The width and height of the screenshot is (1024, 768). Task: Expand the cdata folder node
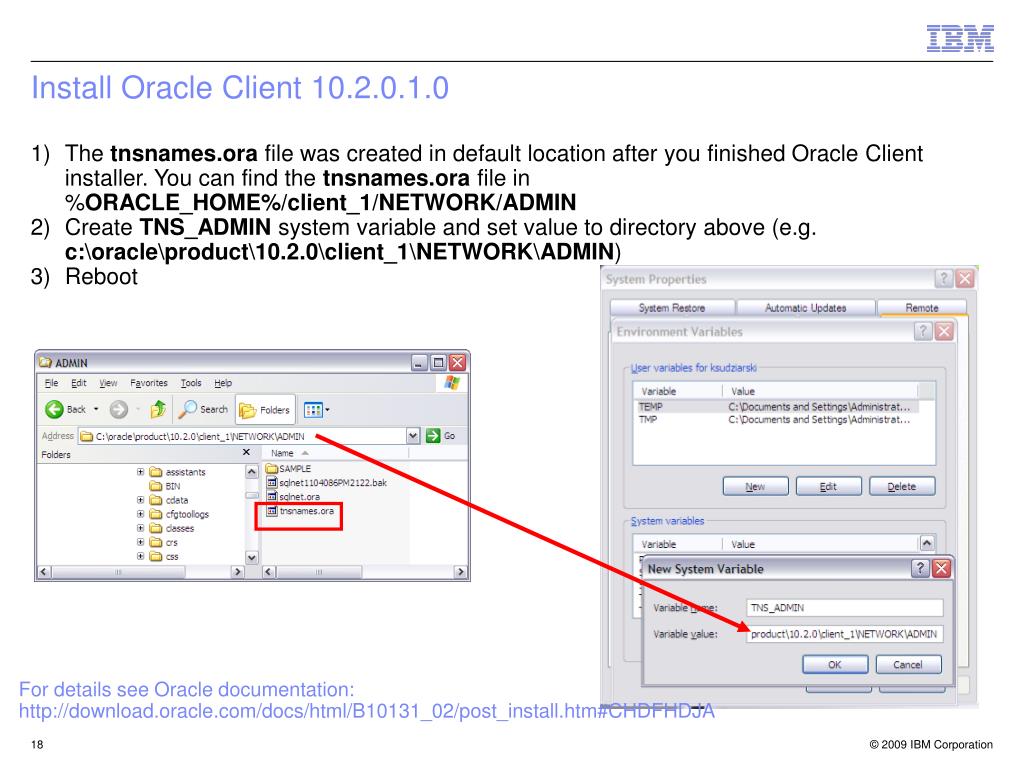(140, 500)
